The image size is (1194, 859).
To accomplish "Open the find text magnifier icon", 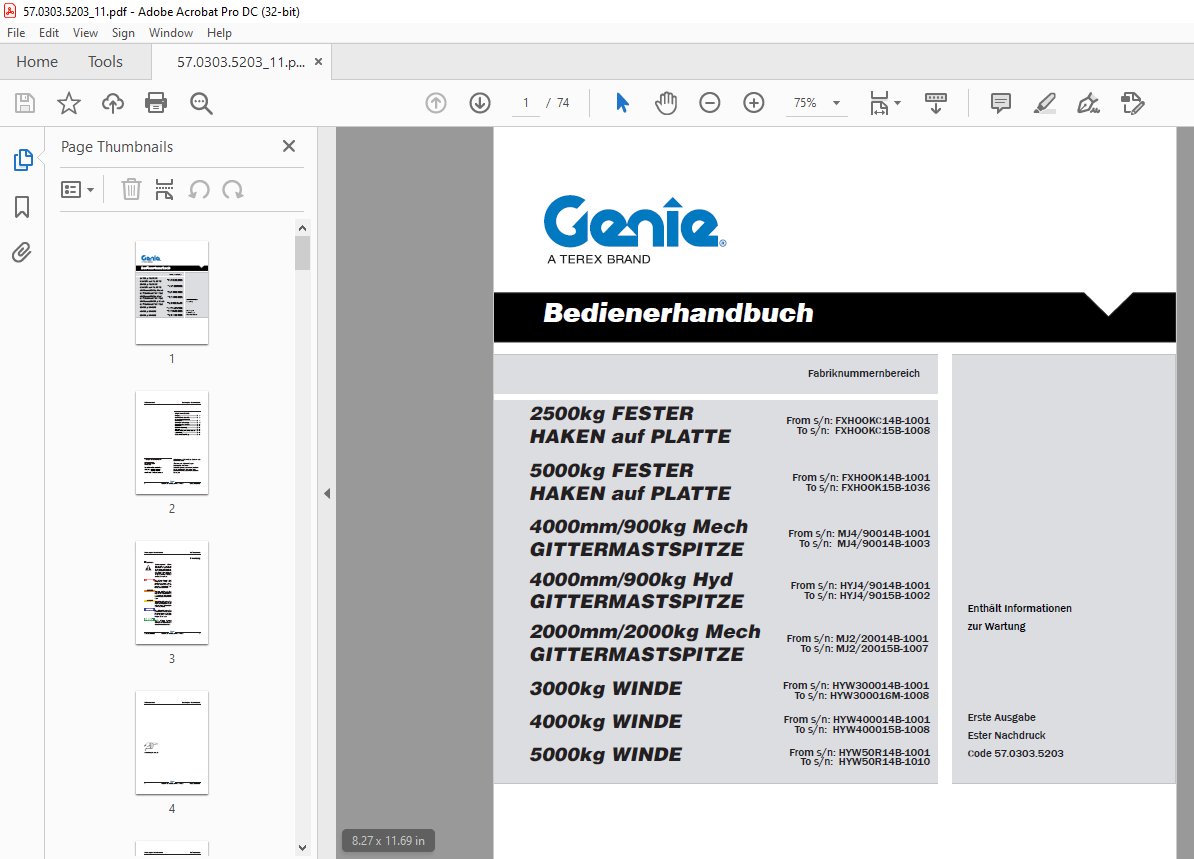I will tap(201, 103).
